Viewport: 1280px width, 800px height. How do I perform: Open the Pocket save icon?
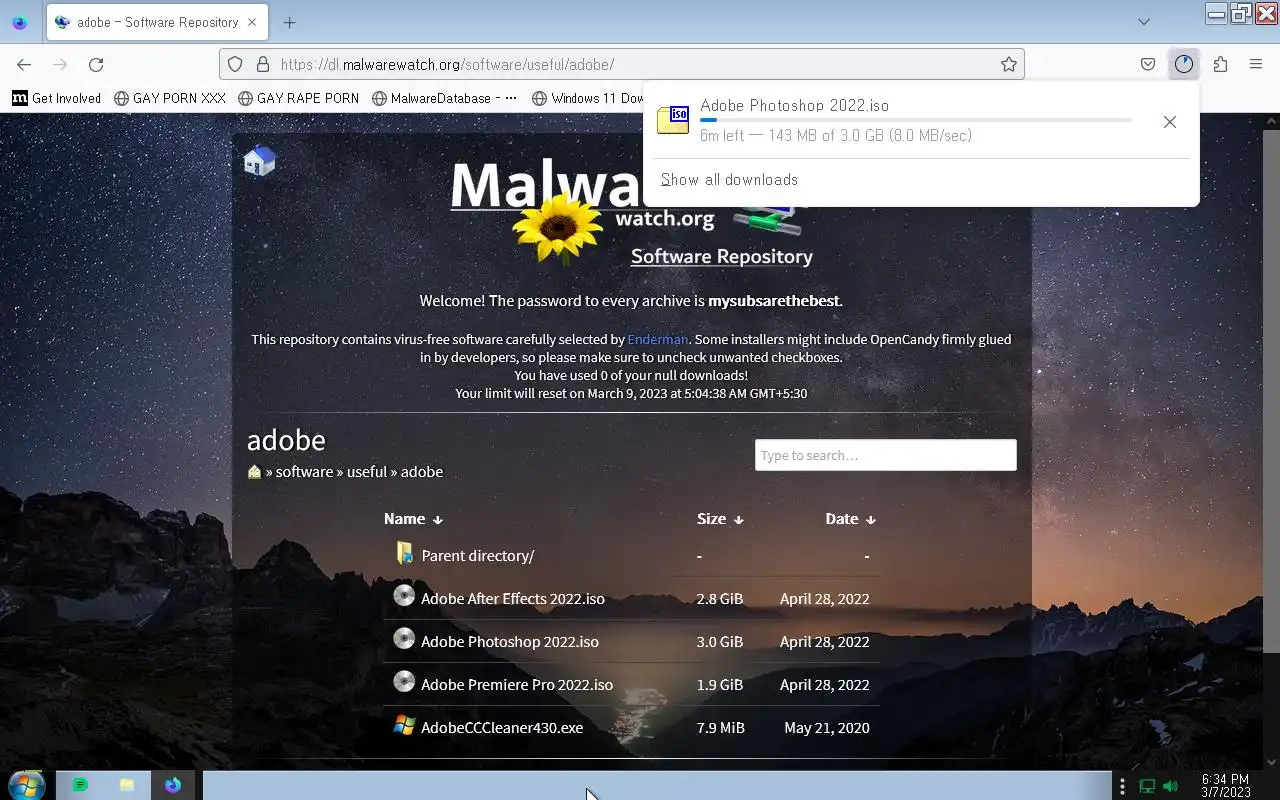pyautogui.click(x=1148, y=64)
